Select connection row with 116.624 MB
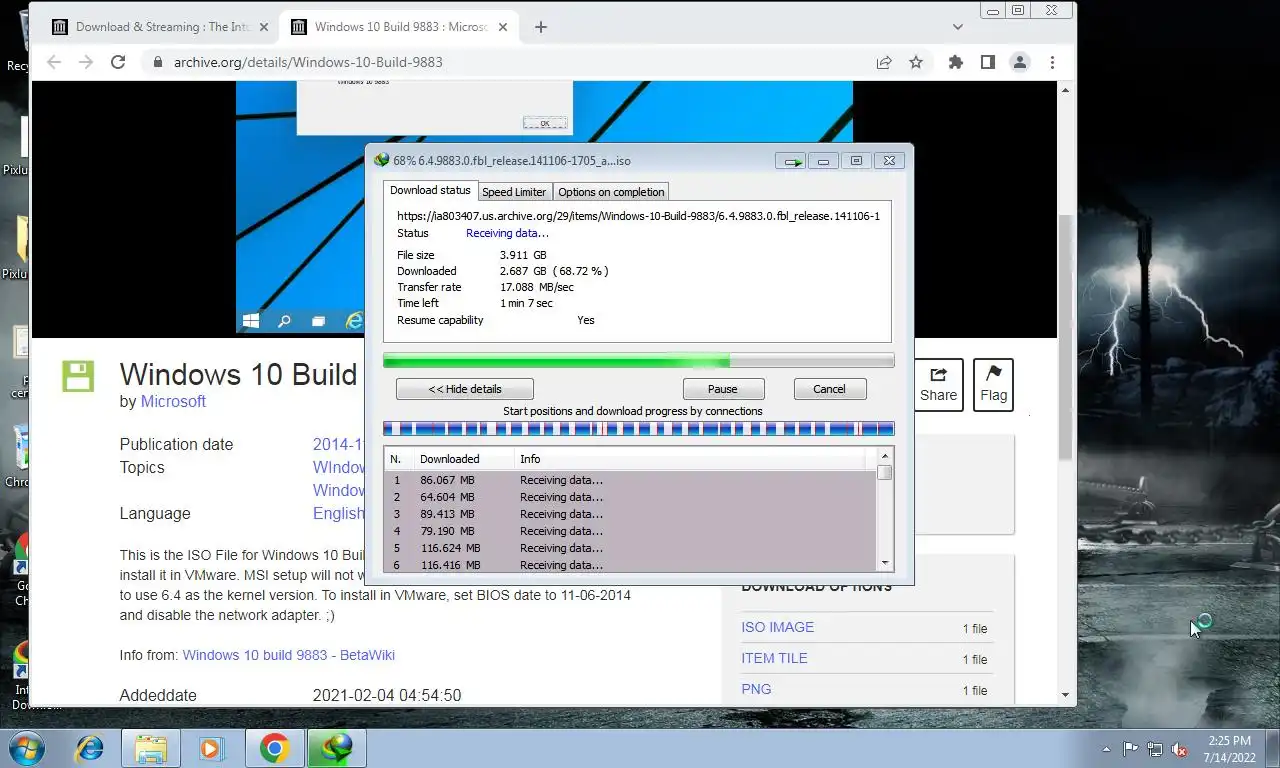Image resolution: width=1280 pixels, height=768 pixels. pos(631,548)
